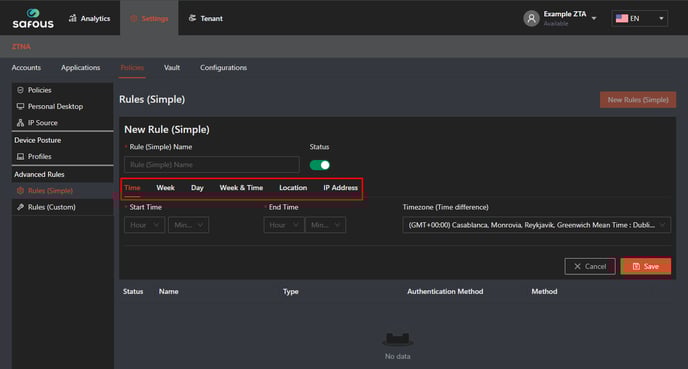Open the Settings top menu
The image size is (688, 369).
149,18
